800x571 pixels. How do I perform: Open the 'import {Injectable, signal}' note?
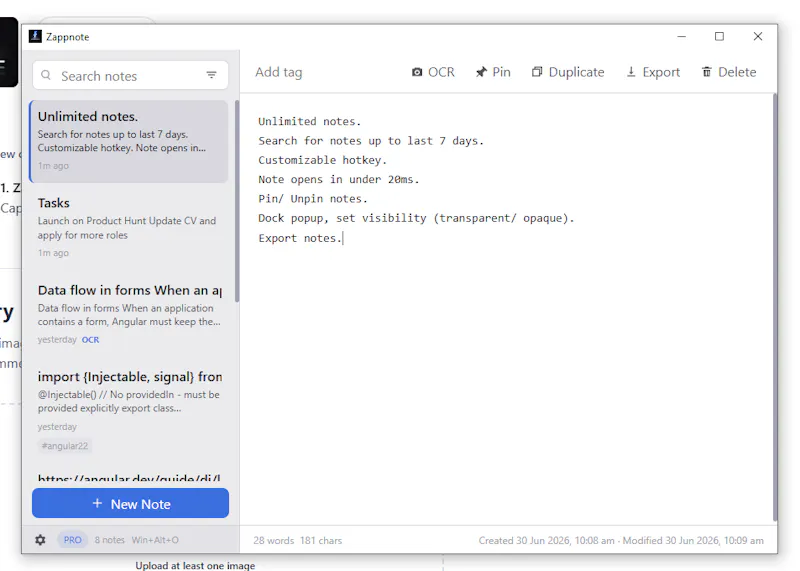point(129,410)
